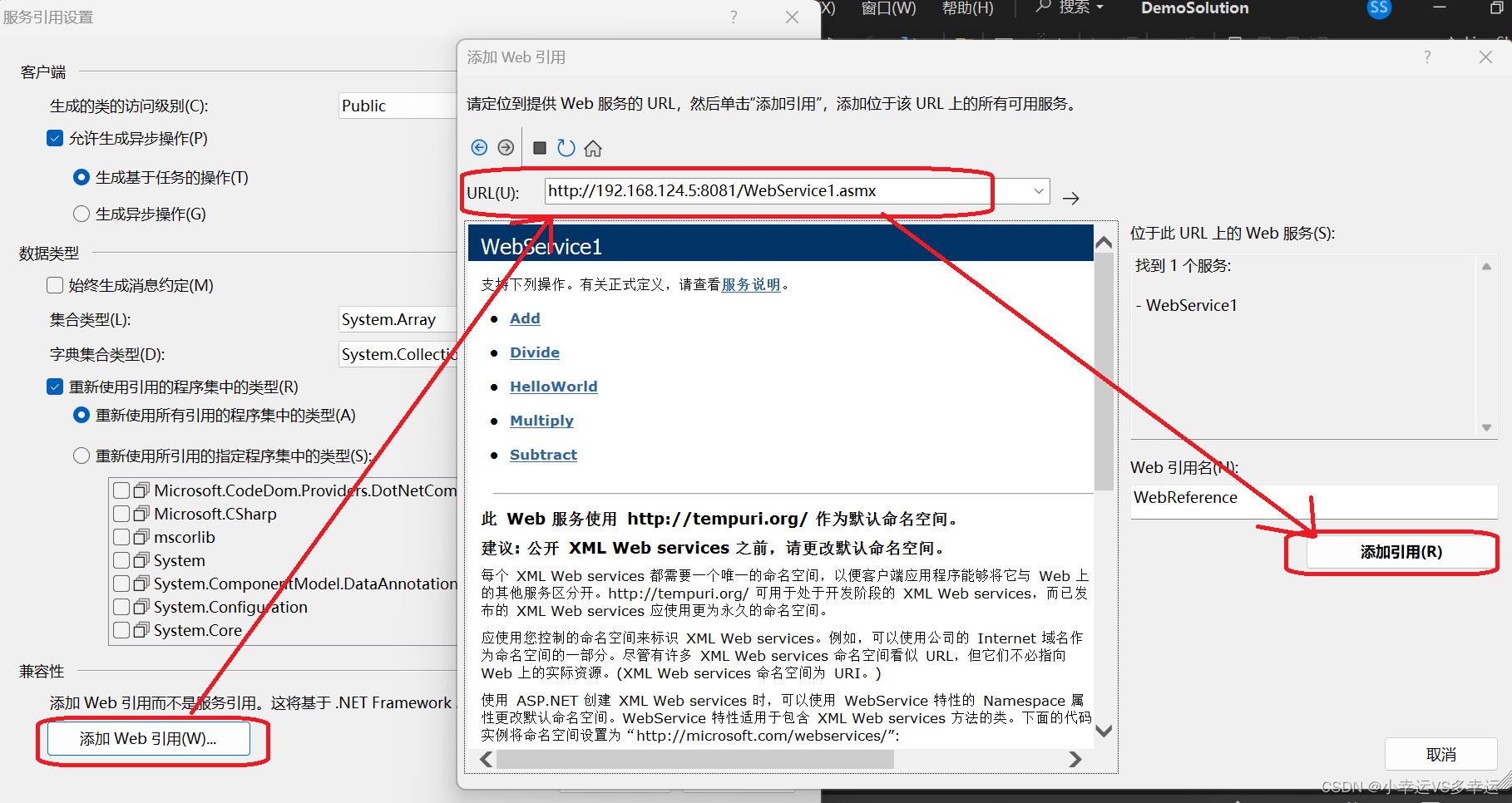Open the access level Public dropdown

tap(398, 106)
